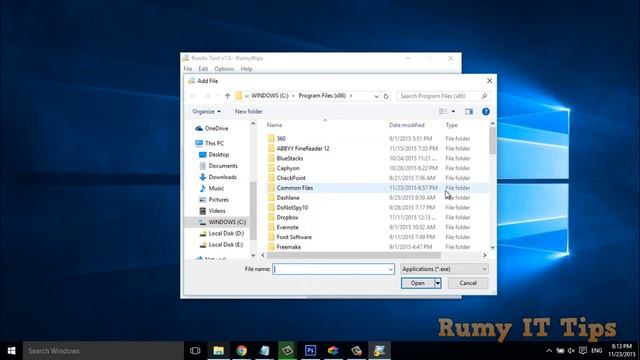Viewport: 640px width, 360px height.
Task: Click the Help menu in RunAs Tool
Action: pos(246,69)
